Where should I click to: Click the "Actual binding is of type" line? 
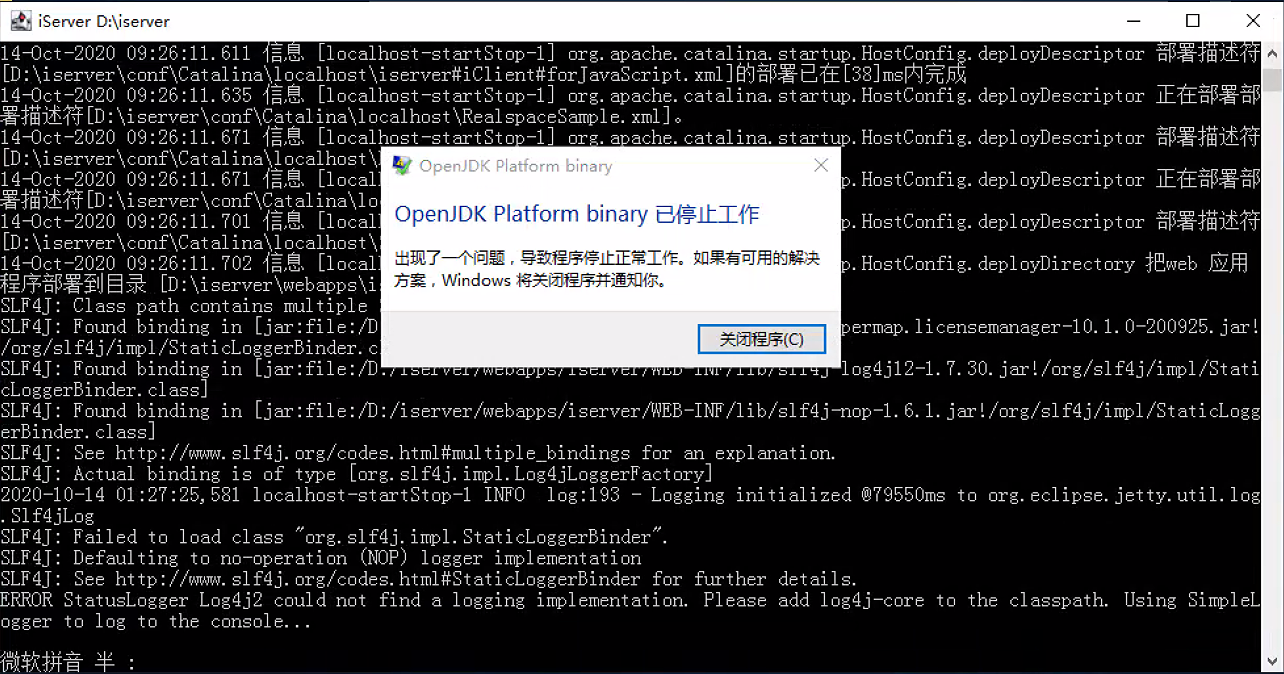pyautogui.click(x=357, y=474)
